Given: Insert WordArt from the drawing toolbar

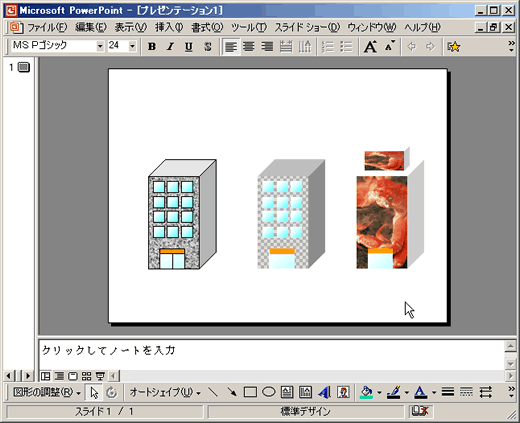Looking at the screenshot, I should point(324,392).
